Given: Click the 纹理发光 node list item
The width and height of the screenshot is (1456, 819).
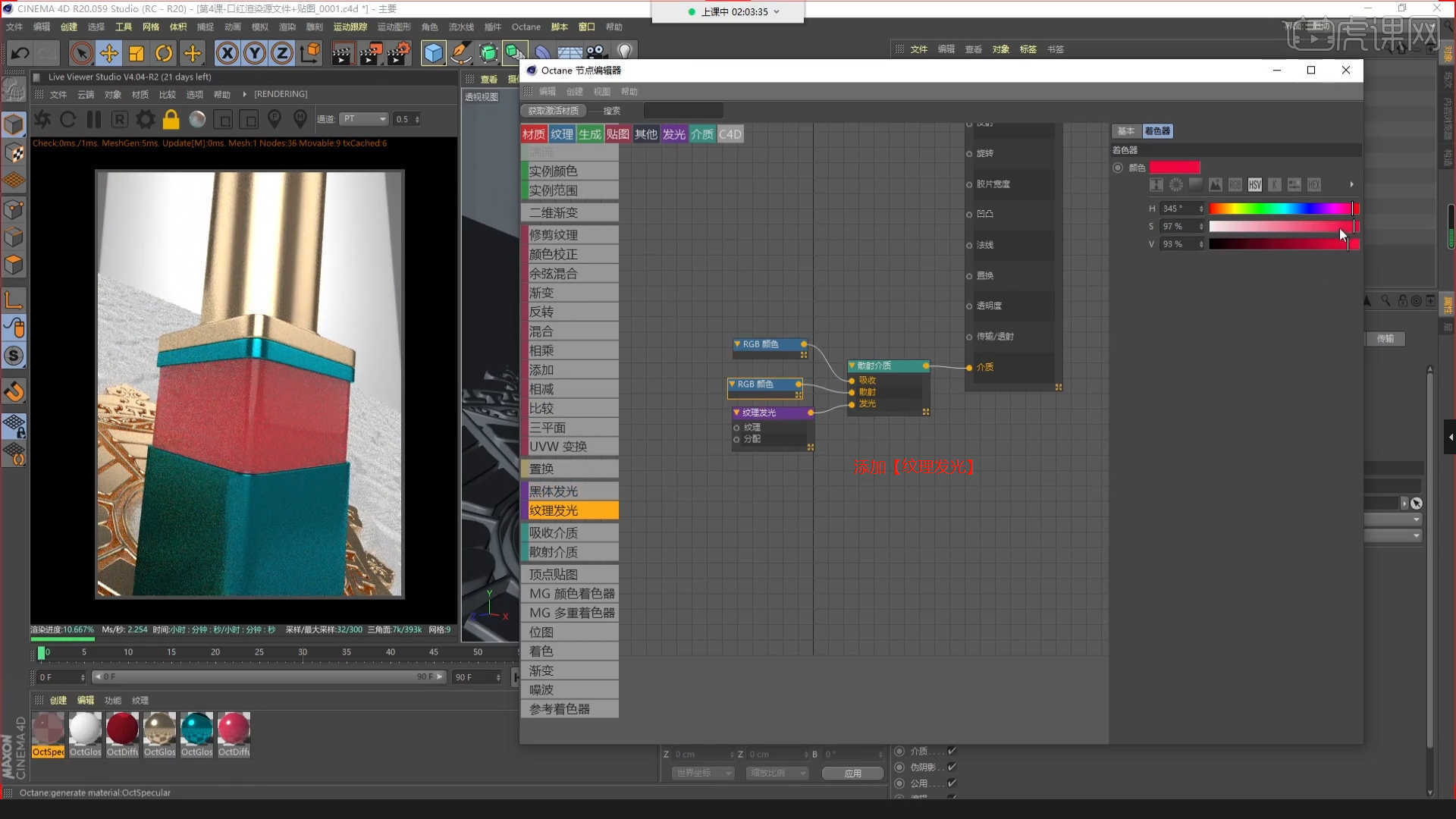Looking at the screenshot, I should tap(570, 510).
